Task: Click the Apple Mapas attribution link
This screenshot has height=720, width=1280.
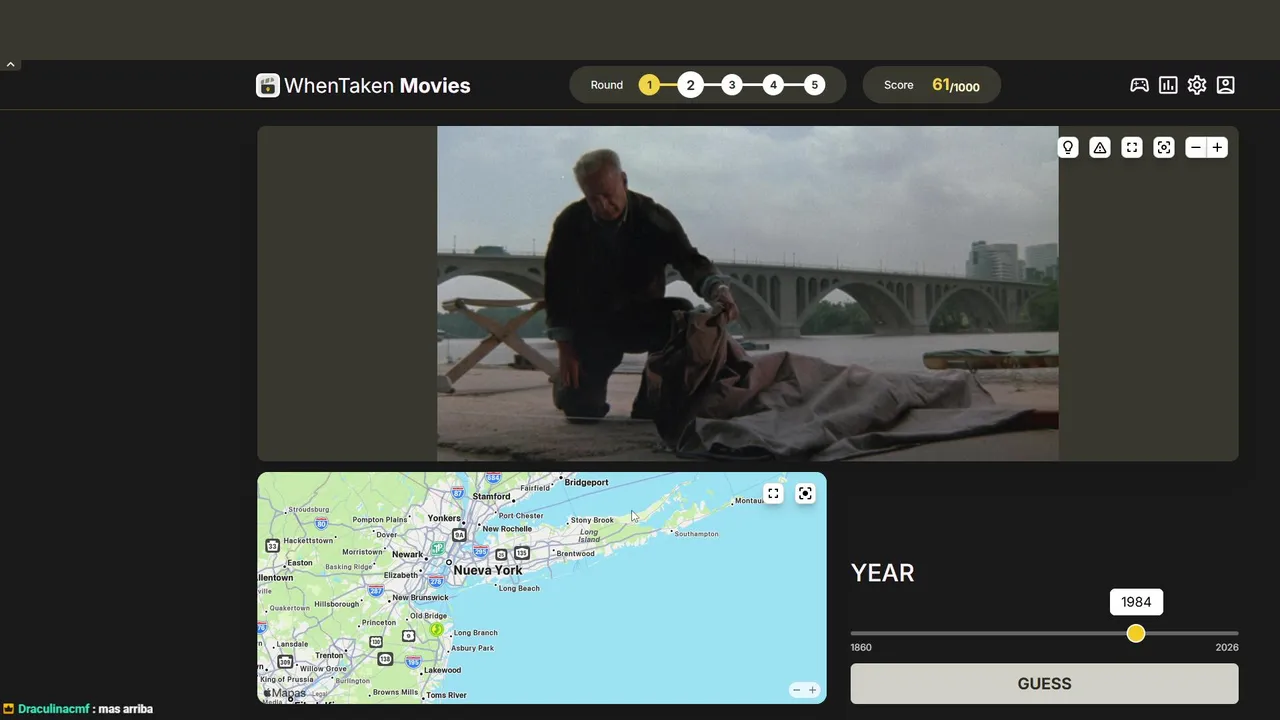Action: tap(285, 693)
